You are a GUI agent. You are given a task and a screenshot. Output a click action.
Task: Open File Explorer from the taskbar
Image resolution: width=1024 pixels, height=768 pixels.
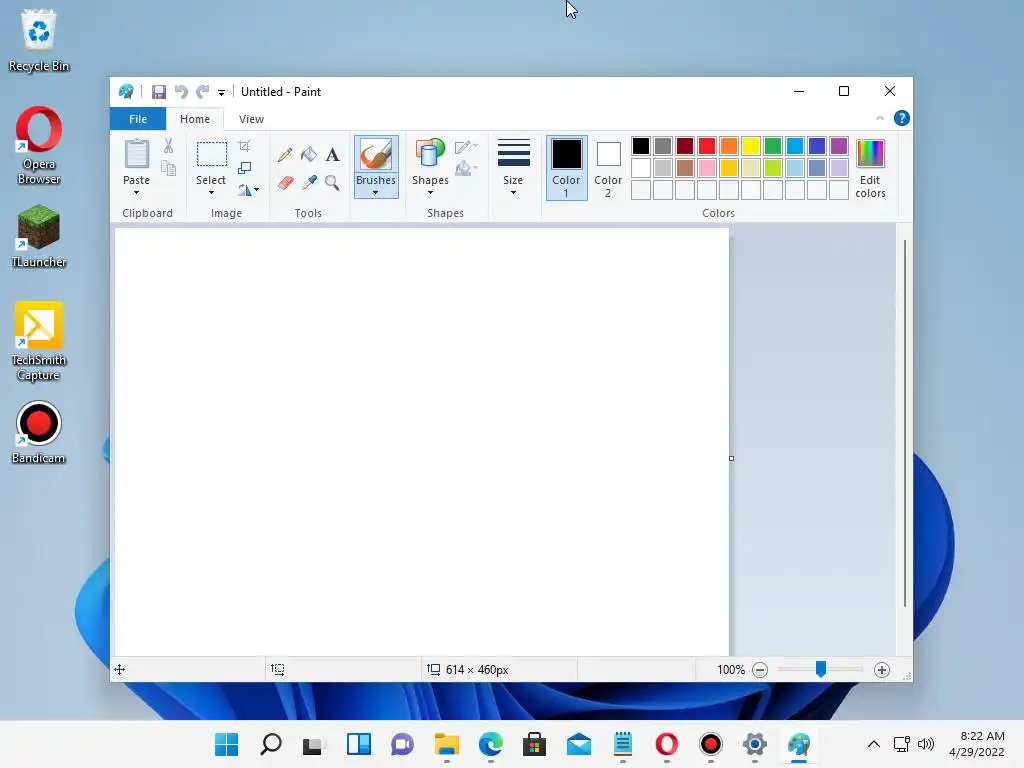click(x=447, y=744)
